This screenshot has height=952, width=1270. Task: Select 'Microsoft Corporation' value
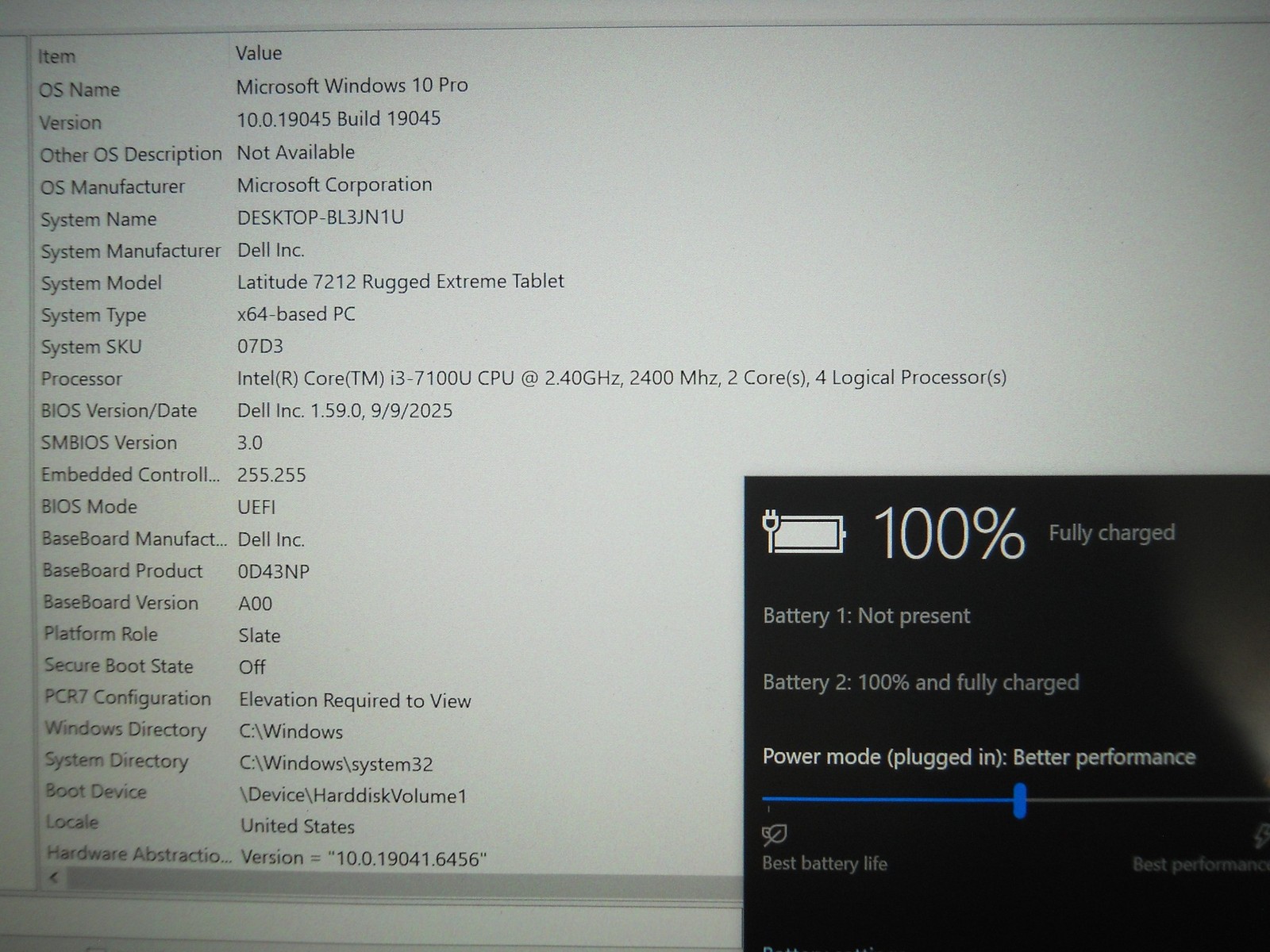pyautogui.click(x=334, y=185)
